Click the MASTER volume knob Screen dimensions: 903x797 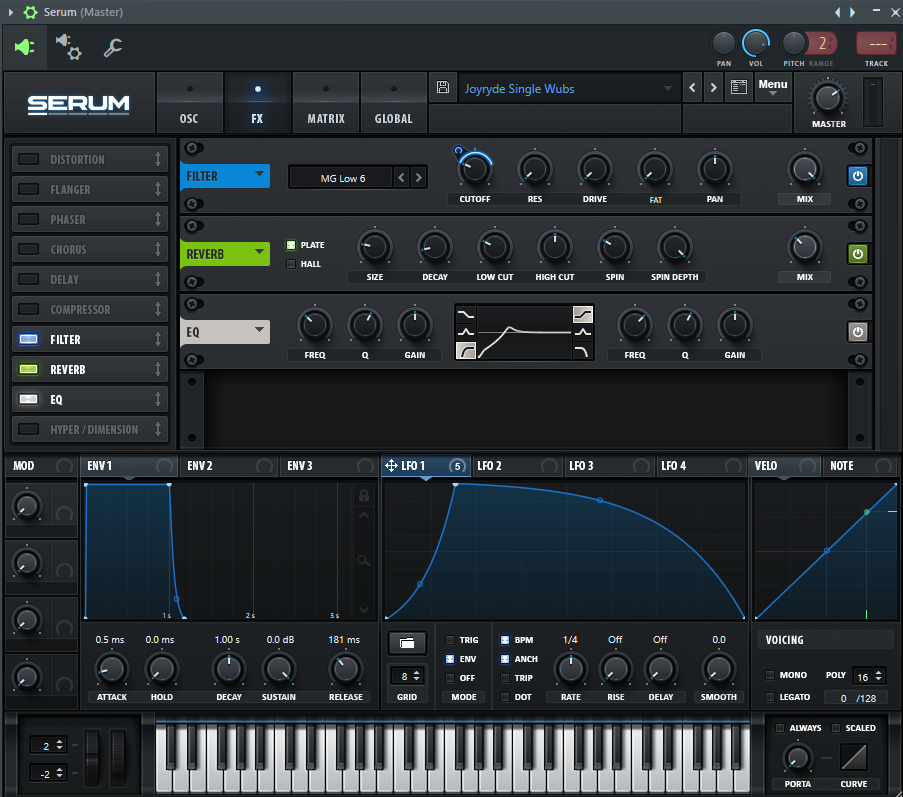[828, 98]
